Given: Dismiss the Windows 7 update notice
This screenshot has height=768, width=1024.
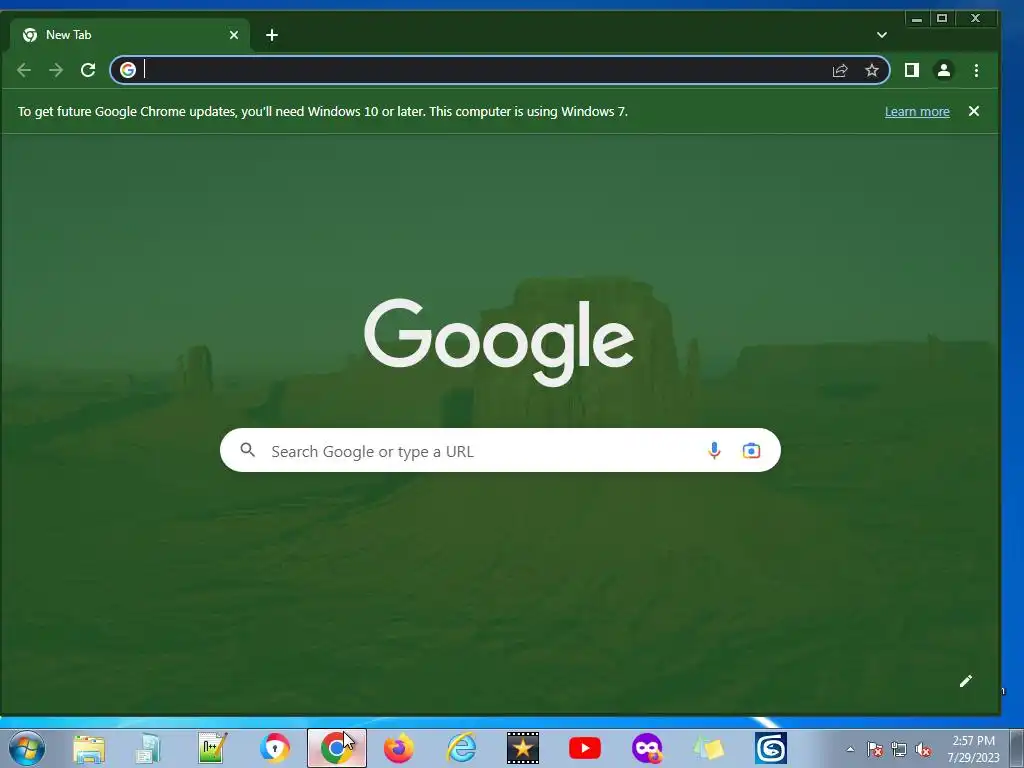Looking at the screenshot, I should [x=974, y=111].
